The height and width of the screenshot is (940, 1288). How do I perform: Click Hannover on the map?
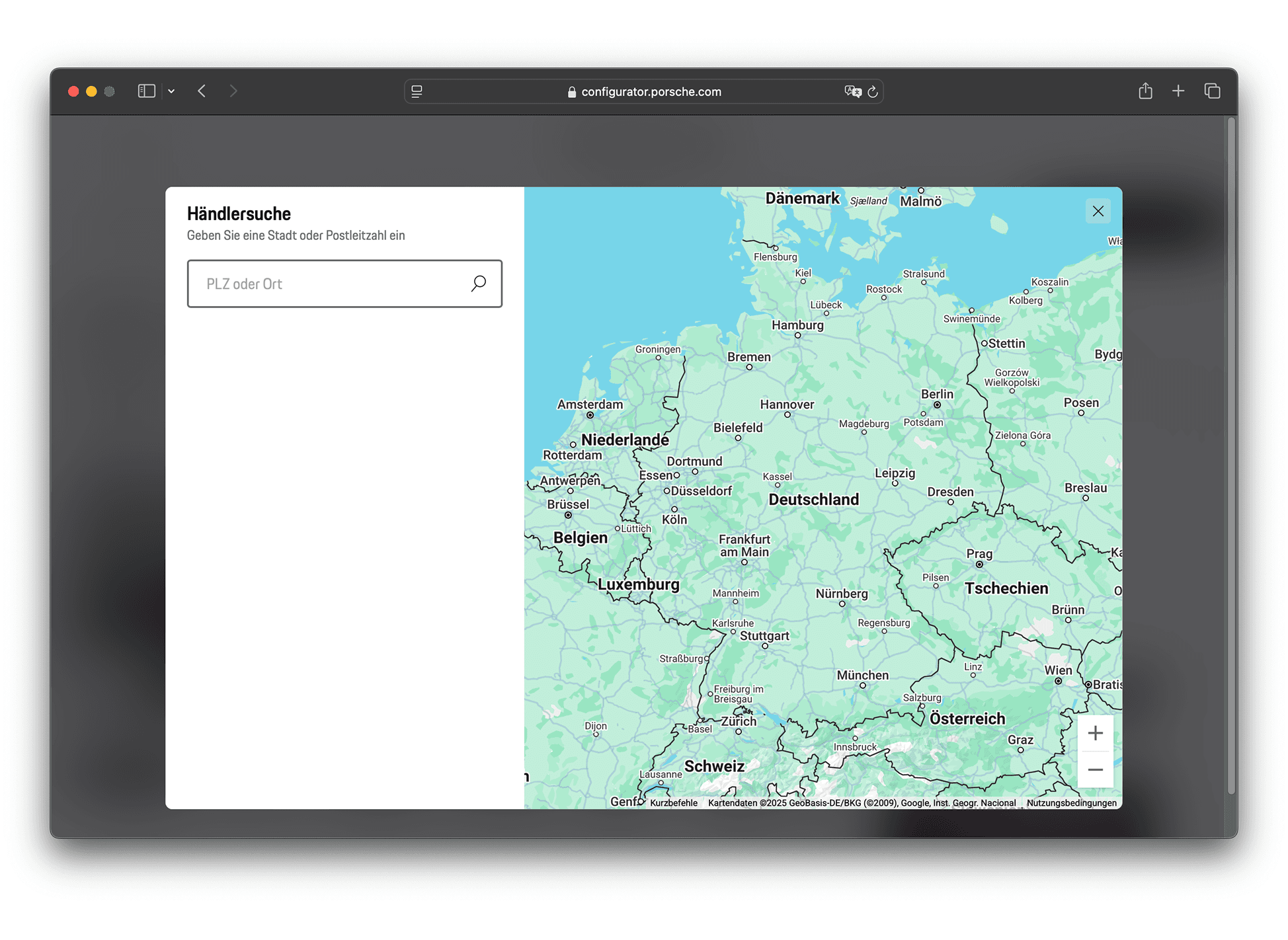coord(787,405)
